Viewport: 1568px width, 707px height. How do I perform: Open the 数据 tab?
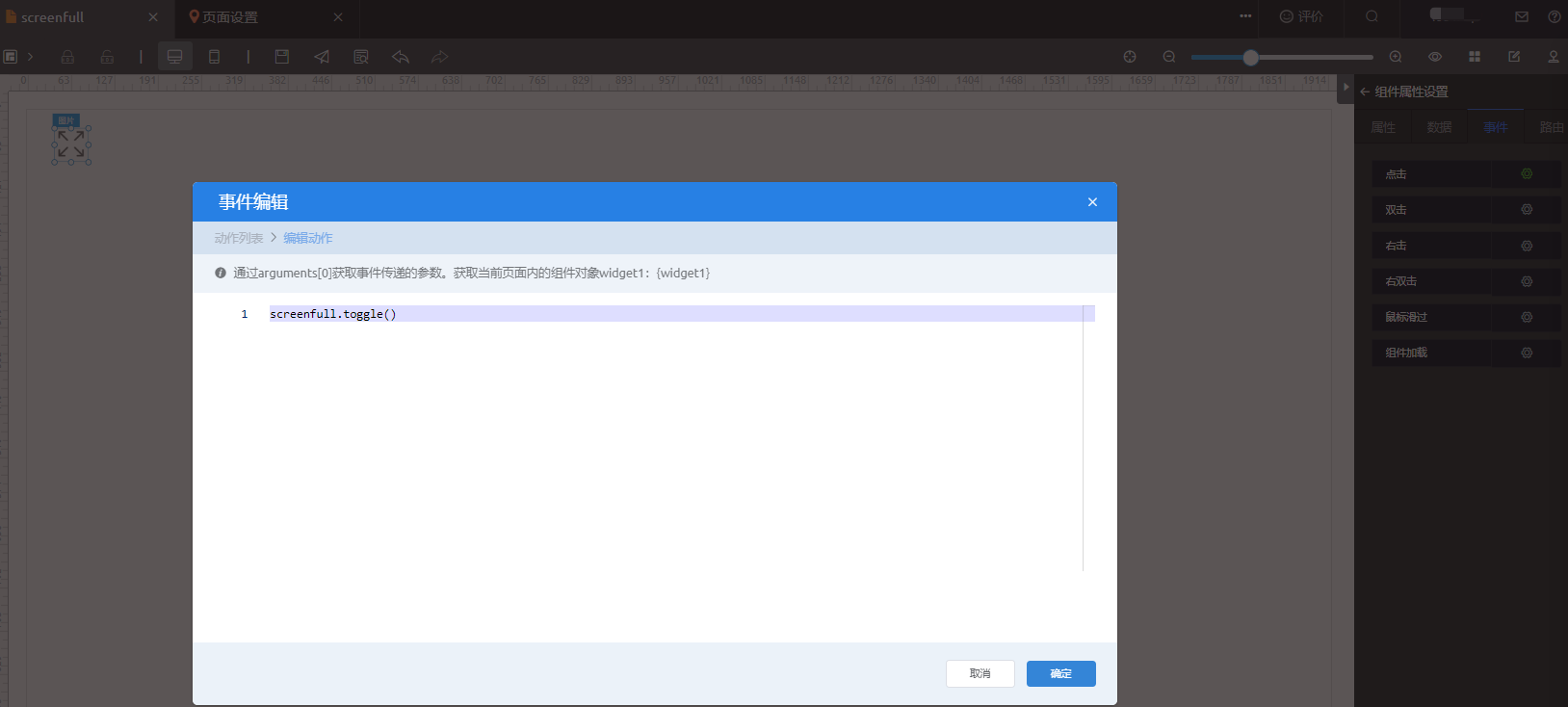click(1439, 127)
